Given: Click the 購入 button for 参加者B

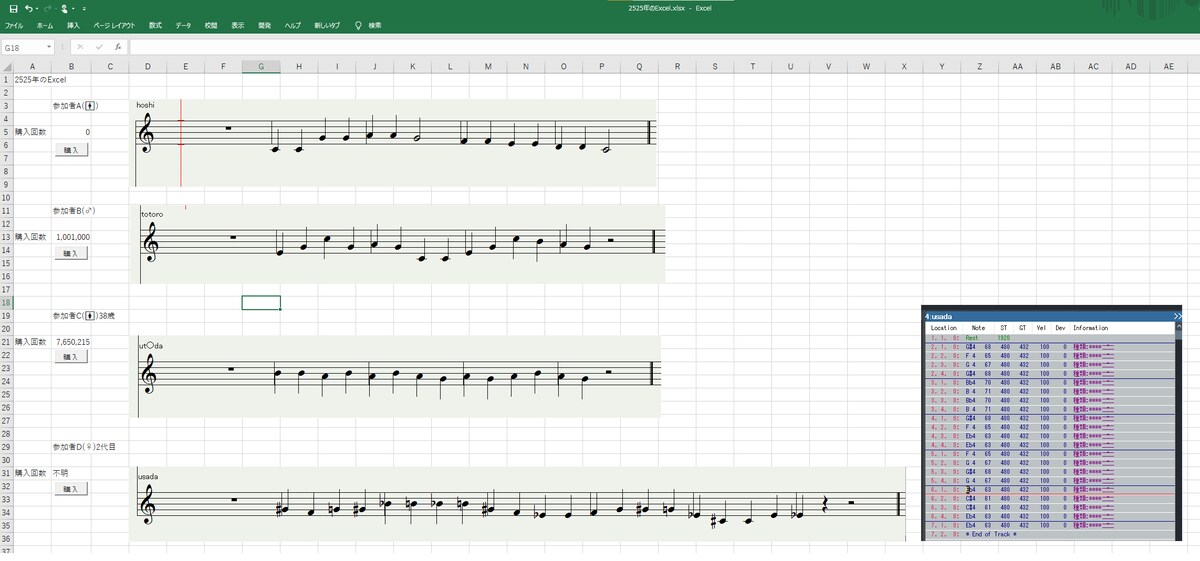Looking at the screenshot, I should 71,253.
